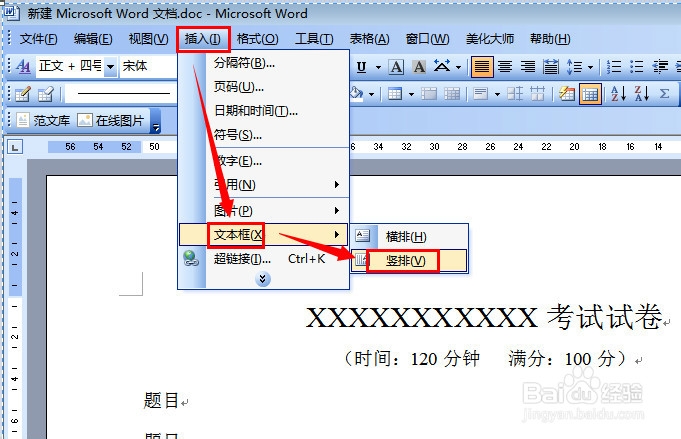Select the Draw Table pencil tool

[x=23, y=94]
